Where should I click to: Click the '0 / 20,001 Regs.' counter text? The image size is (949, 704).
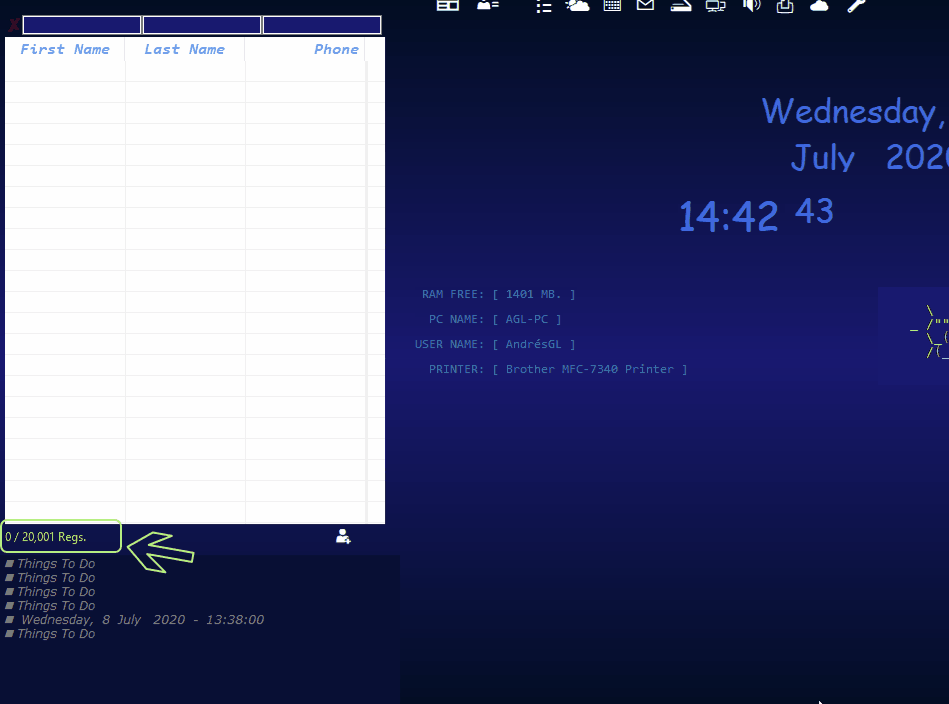pos(46,537)
